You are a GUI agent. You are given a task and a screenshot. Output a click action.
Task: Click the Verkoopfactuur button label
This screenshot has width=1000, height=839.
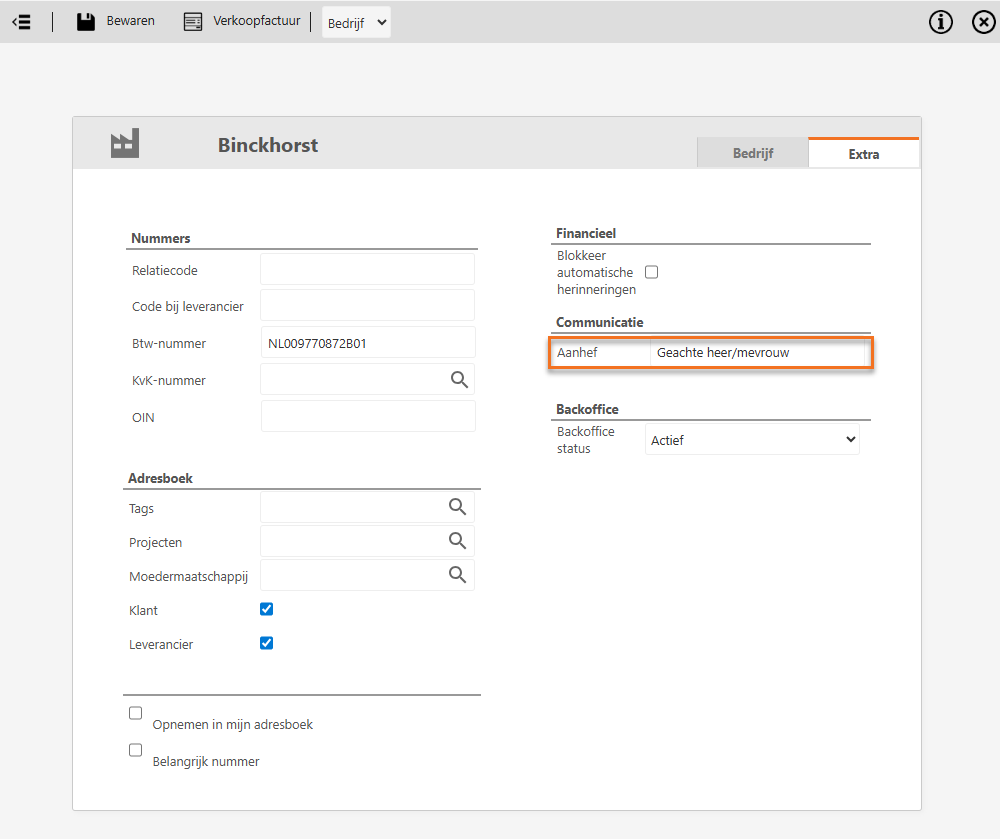(256, 21)
